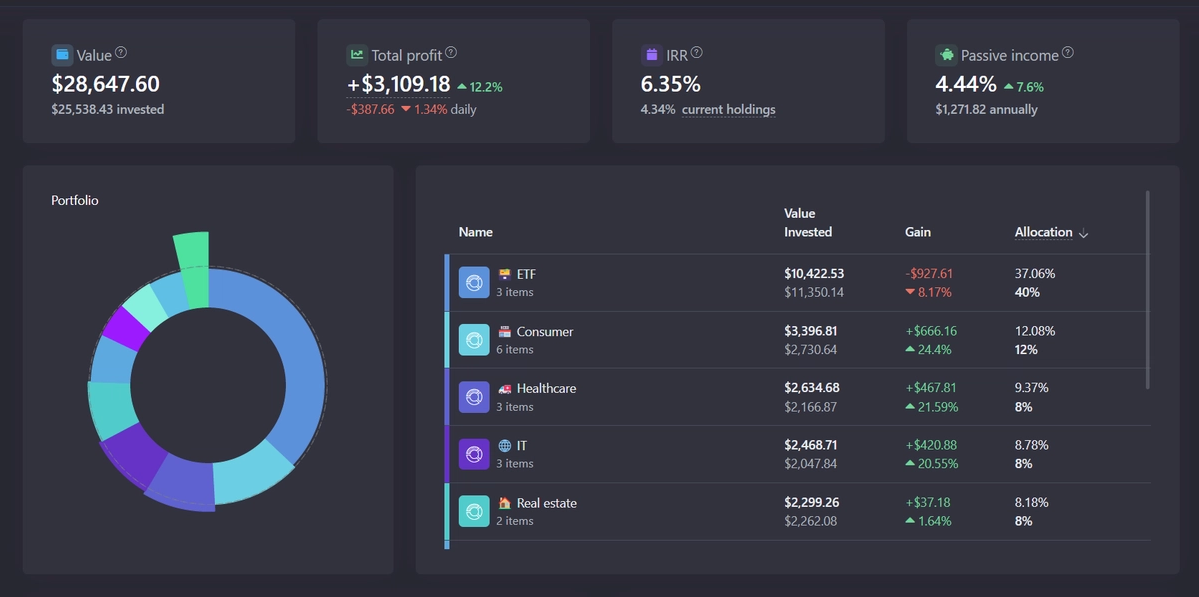
Task: Click the current holdings link
Action: pos(728,109)
